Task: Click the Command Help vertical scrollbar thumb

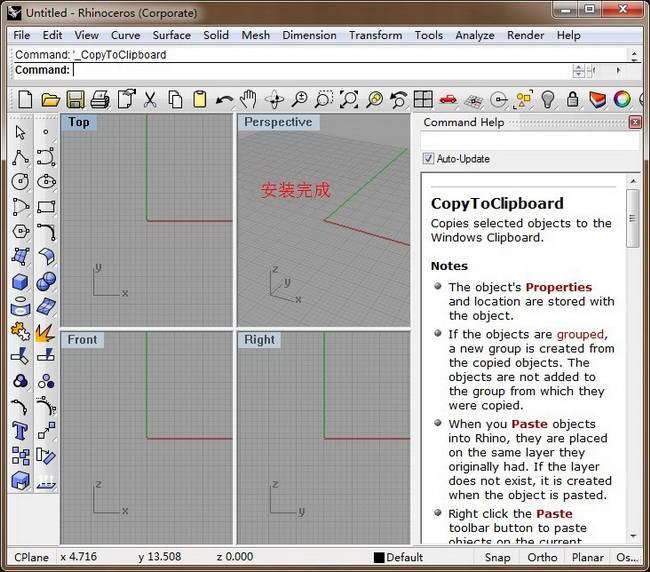Action: (633, 218)
